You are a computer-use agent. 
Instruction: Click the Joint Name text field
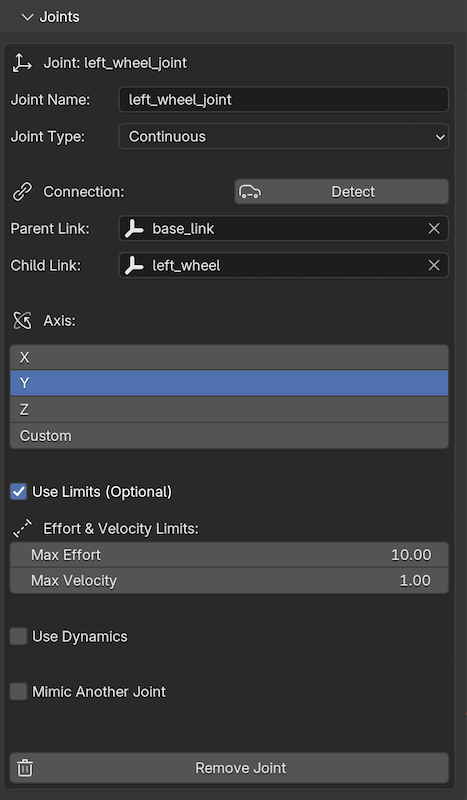(x=284, y=99)
